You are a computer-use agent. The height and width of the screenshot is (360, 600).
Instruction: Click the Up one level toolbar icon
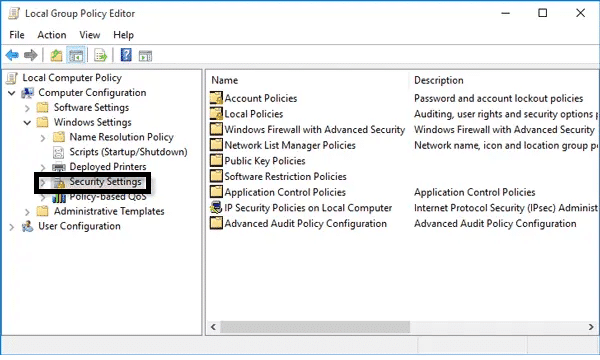pos(56,55)
